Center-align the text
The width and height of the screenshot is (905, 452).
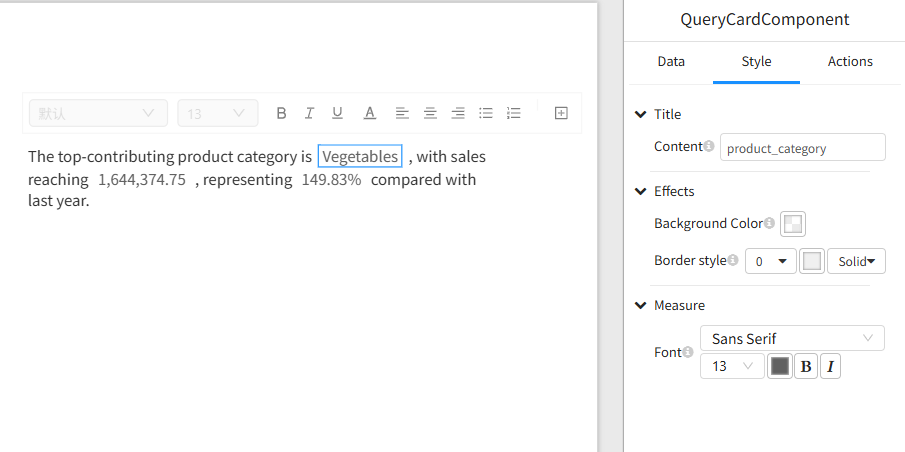point(430,113)
